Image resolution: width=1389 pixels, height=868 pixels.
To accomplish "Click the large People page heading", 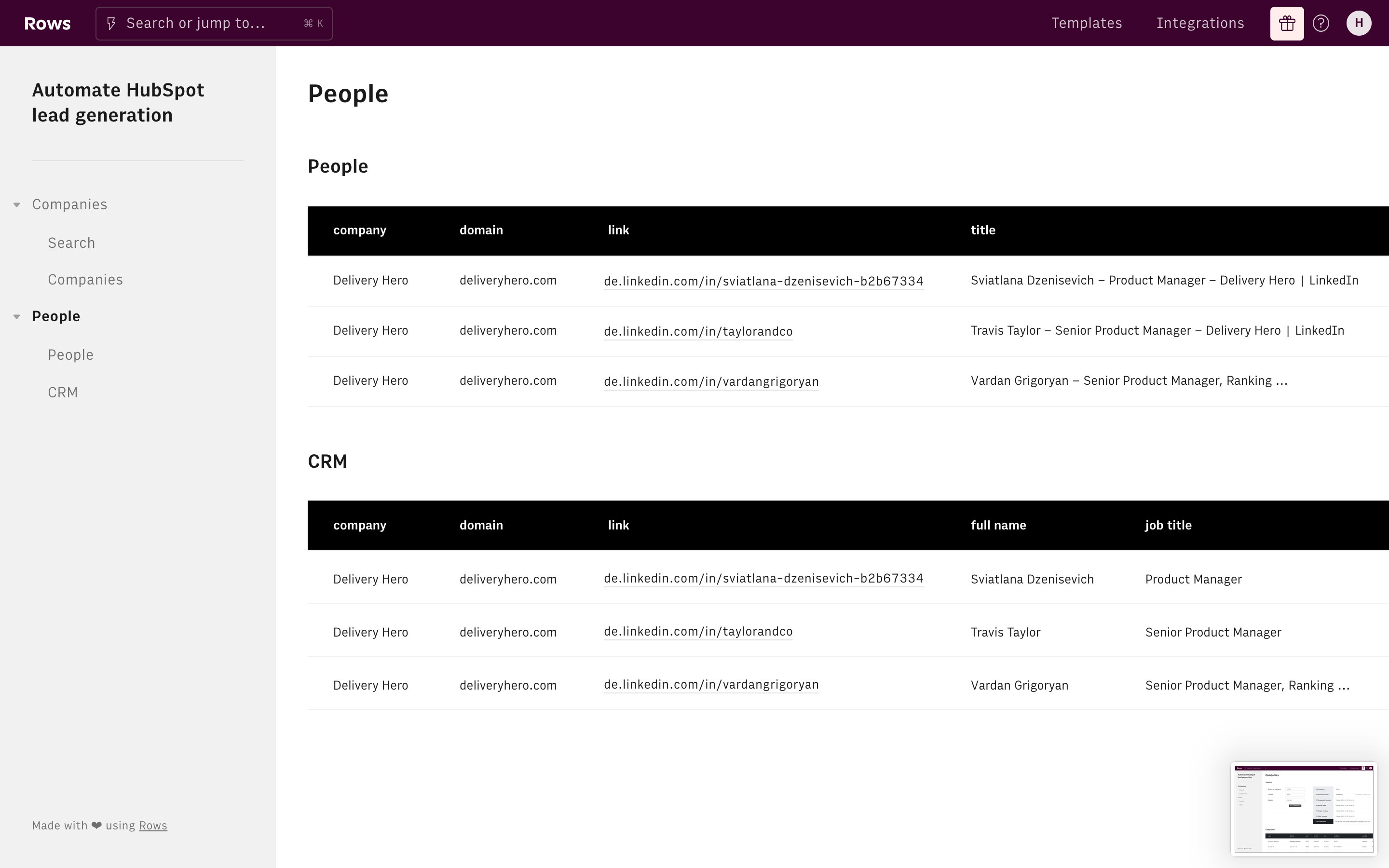I will click(348, 94).
